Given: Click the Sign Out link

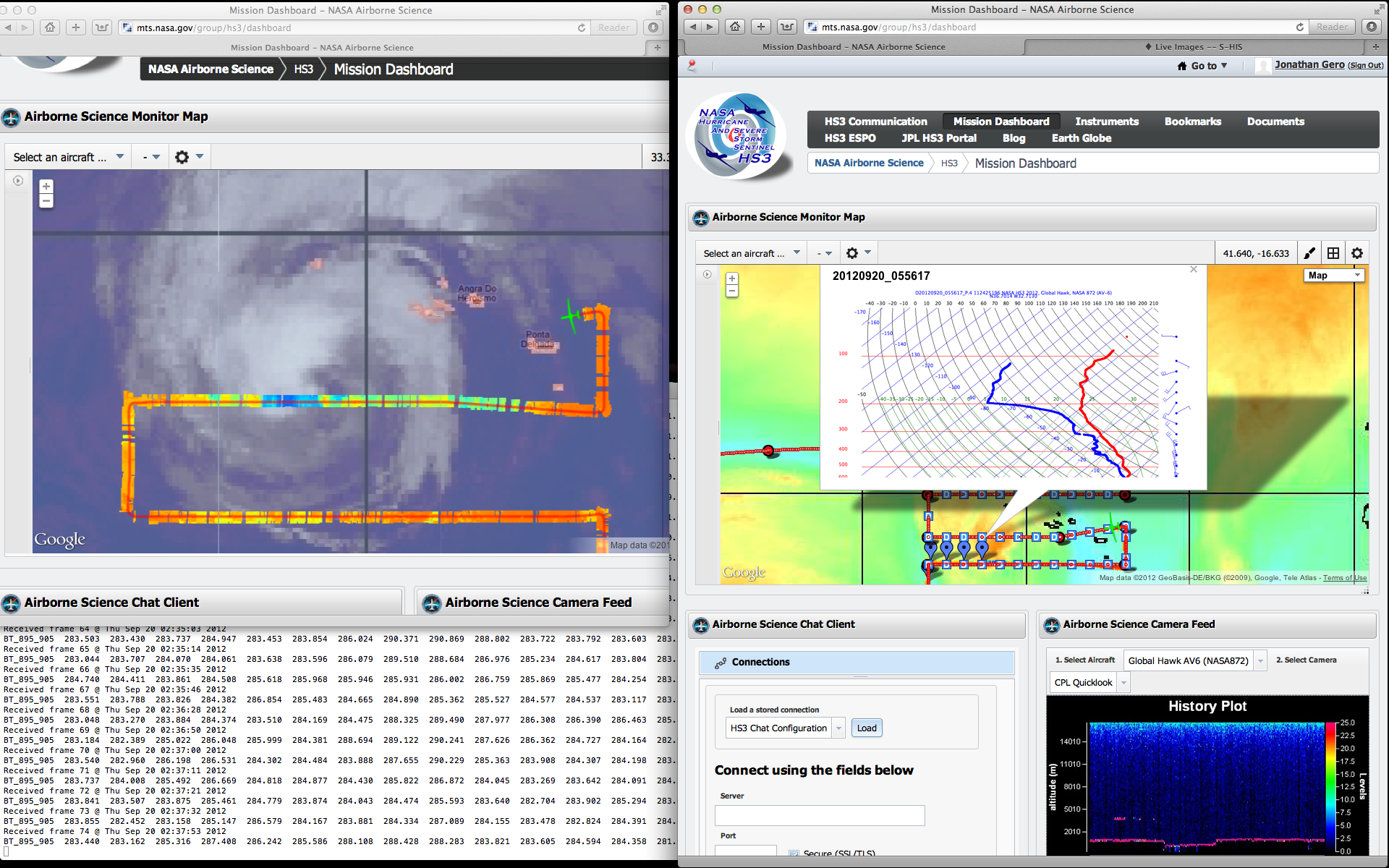Looking at the screenshot, I should [x=1366, y=66].
